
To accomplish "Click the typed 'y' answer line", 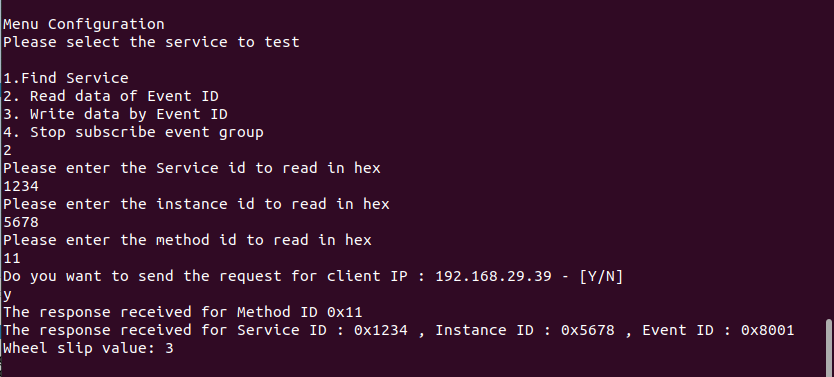I will (x=7, y=295).
